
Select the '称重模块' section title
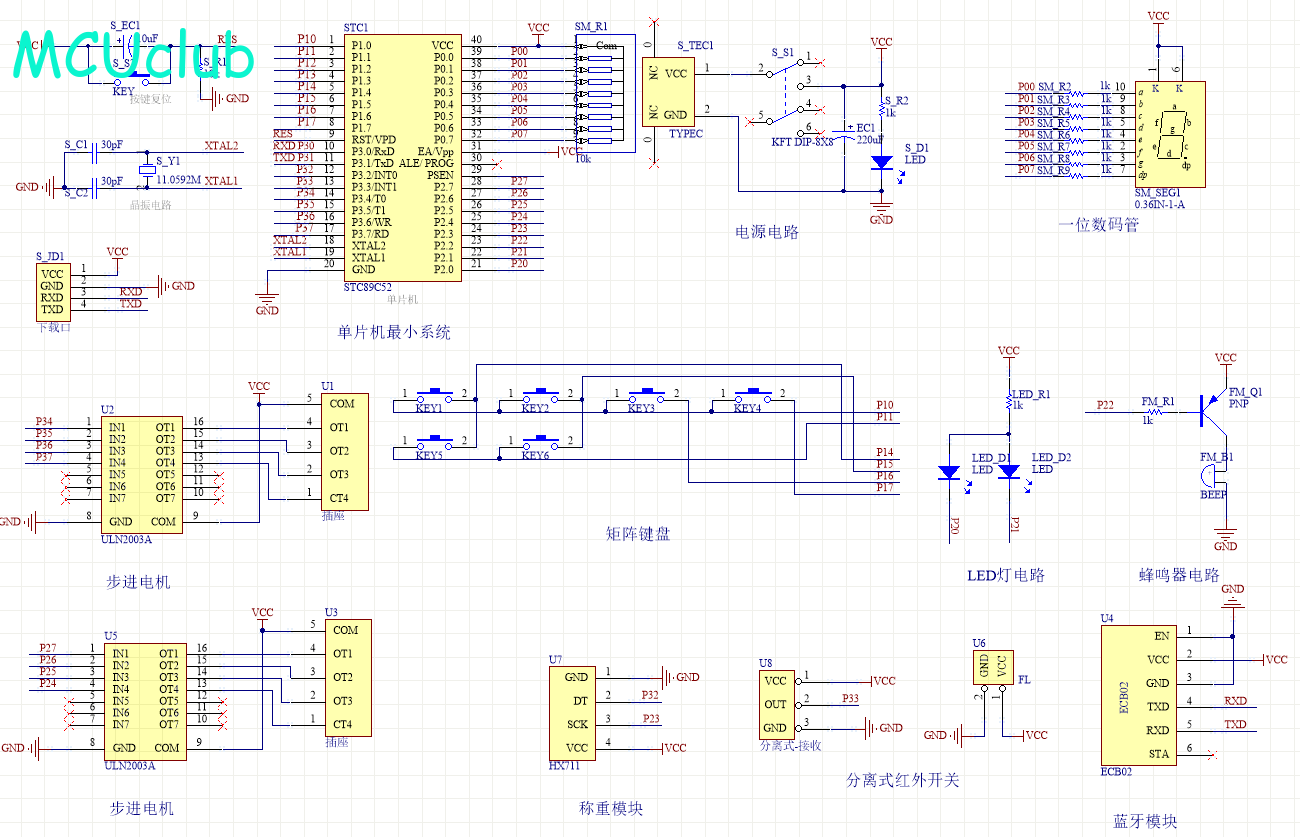pos(611,808)
